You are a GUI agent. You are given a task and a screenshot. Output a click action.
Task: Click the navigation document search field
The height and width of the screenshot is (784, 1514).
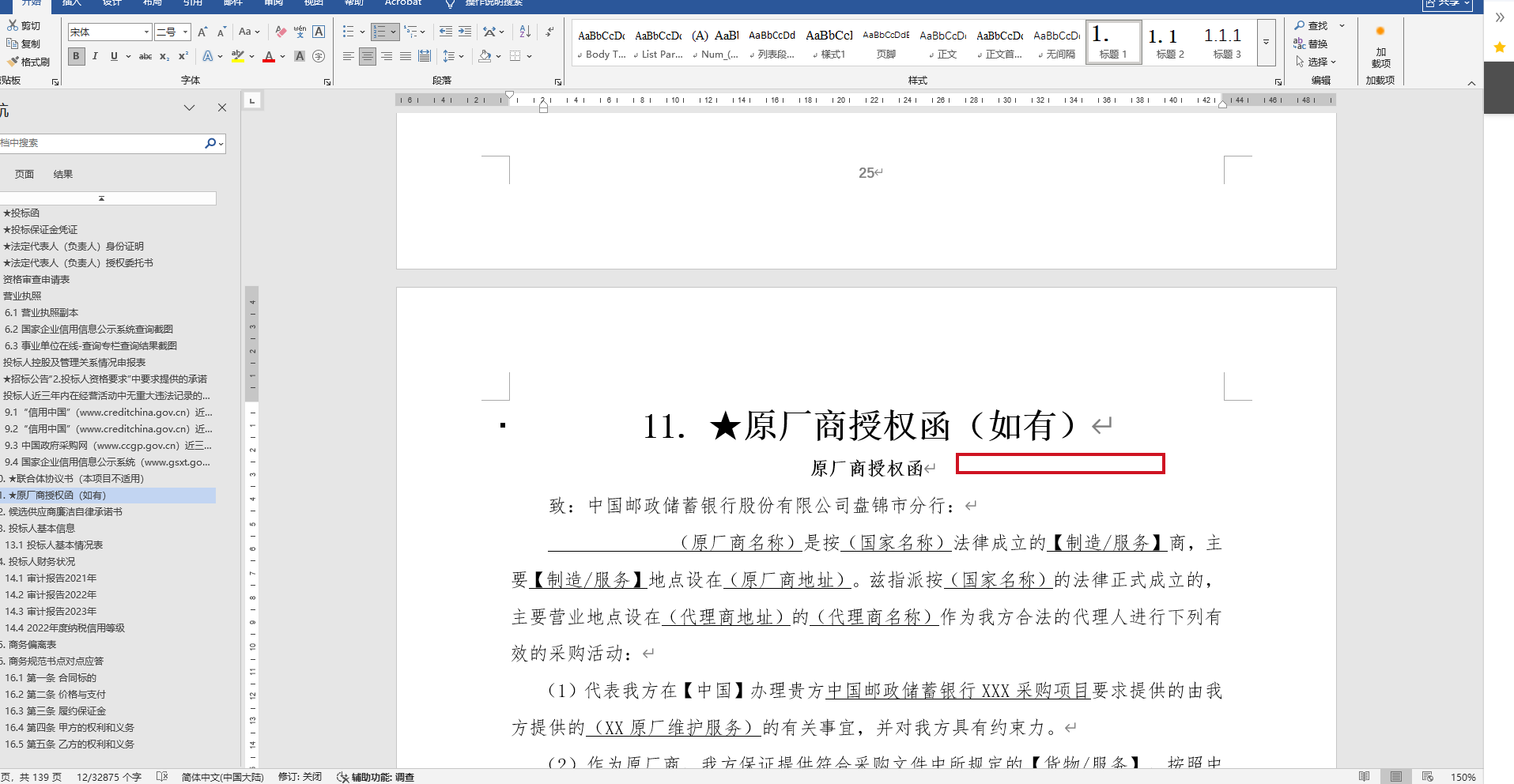[101, 143]
